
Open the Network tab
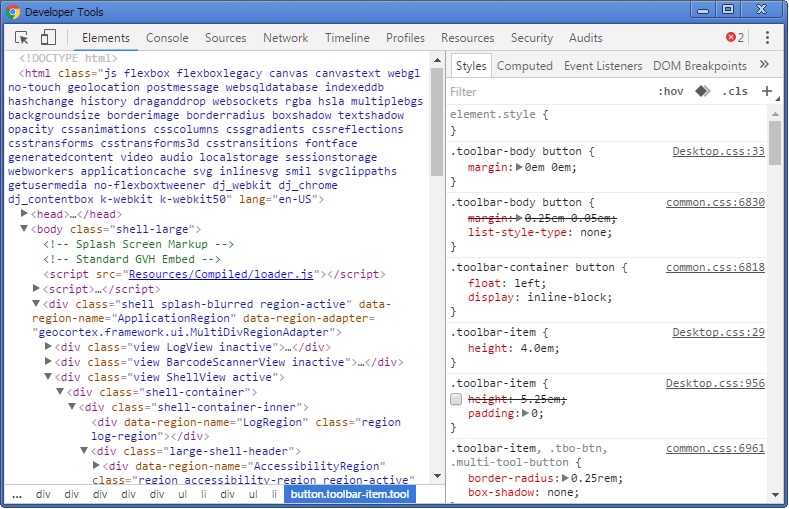pyautogui.click(x=285, y=38)
